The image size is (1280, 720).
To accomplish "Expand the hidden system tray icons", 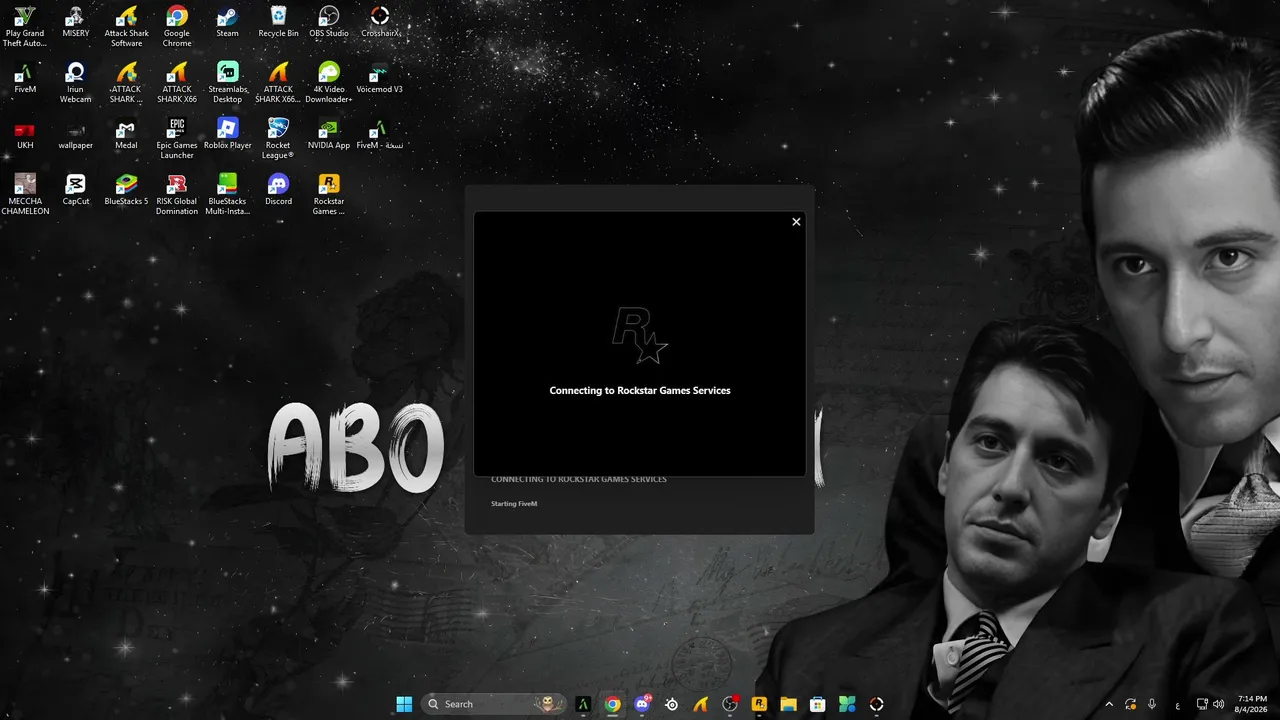I will pos(1108,704).
